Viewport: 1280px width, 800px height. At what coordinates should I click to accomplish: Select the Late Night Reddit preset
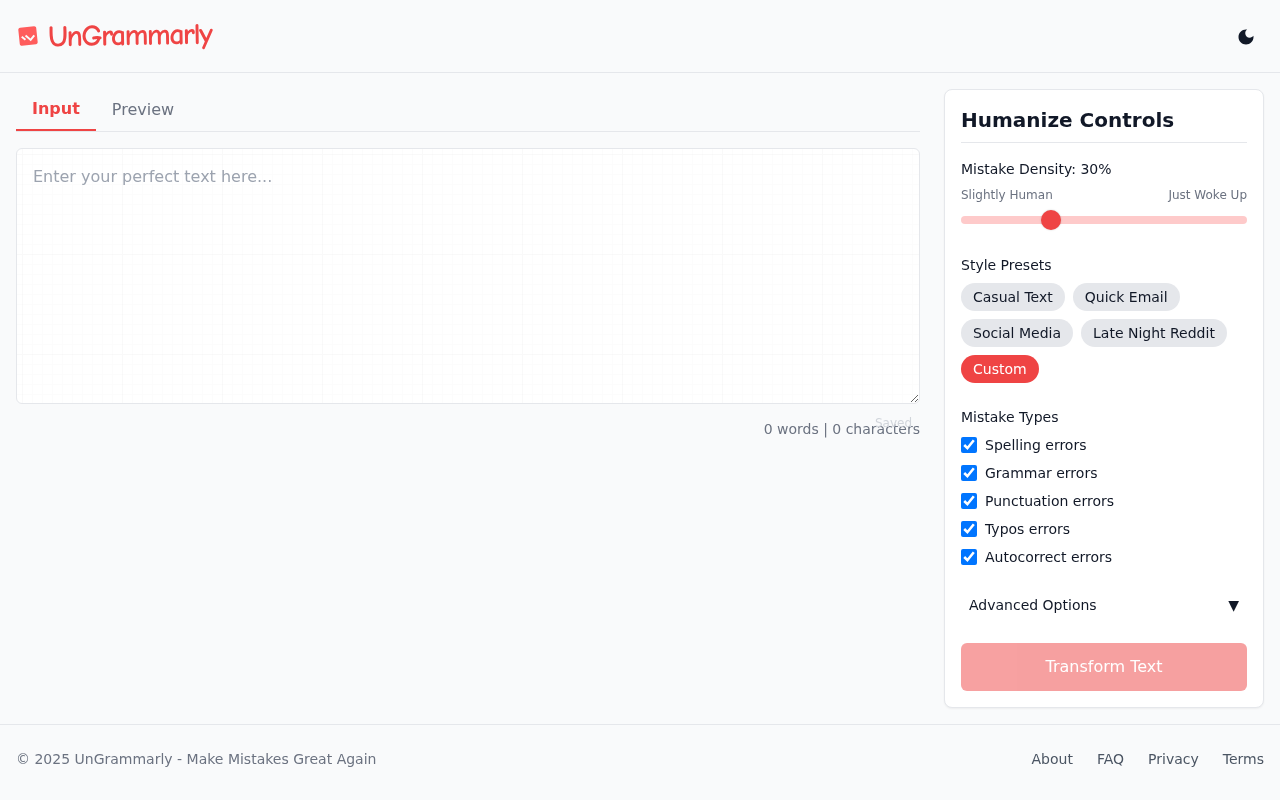(x=1153, y=333)
